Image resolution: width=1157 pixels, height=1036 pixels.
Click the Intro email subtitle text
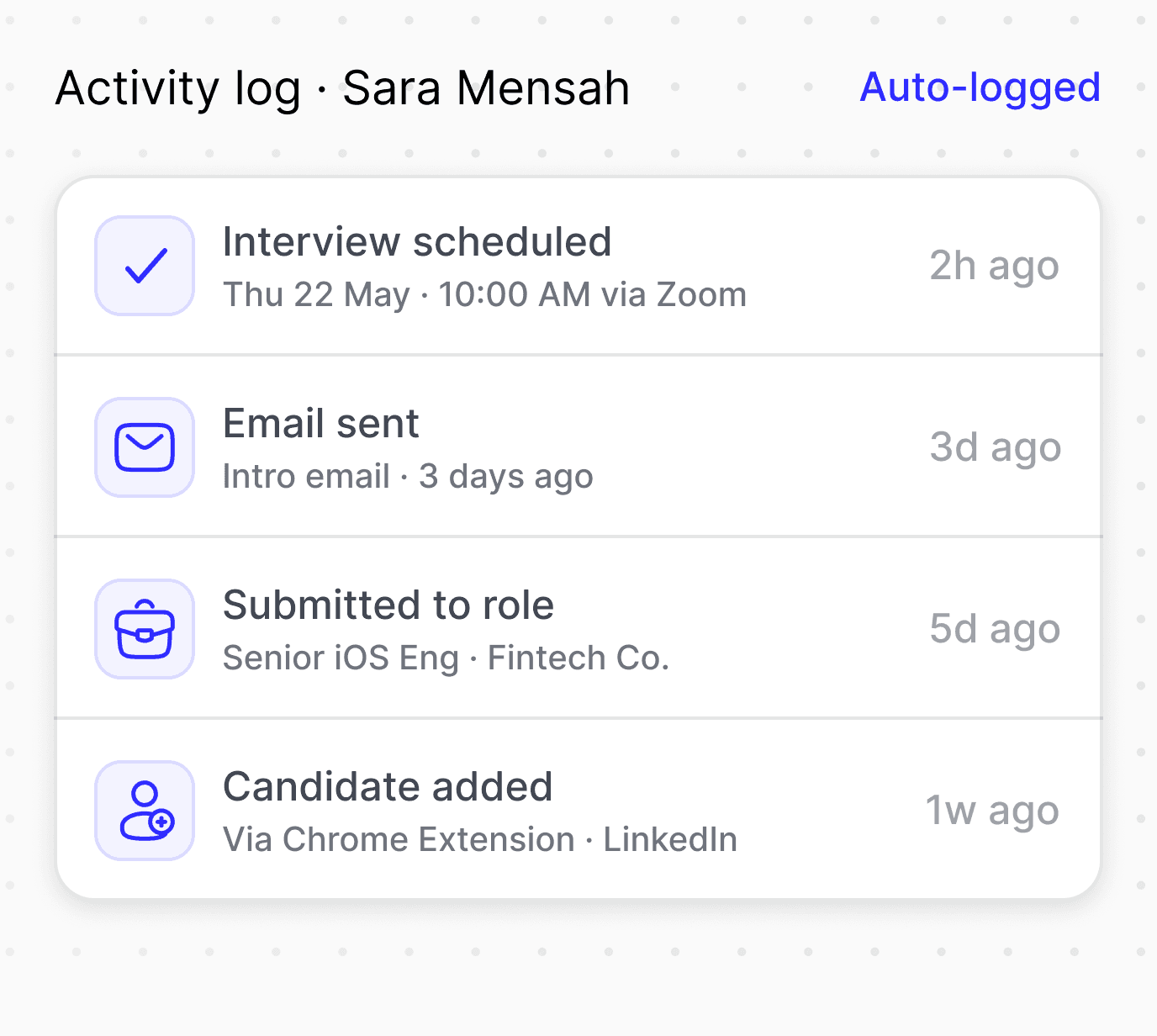pyautogui.click(x=408, y=477)
